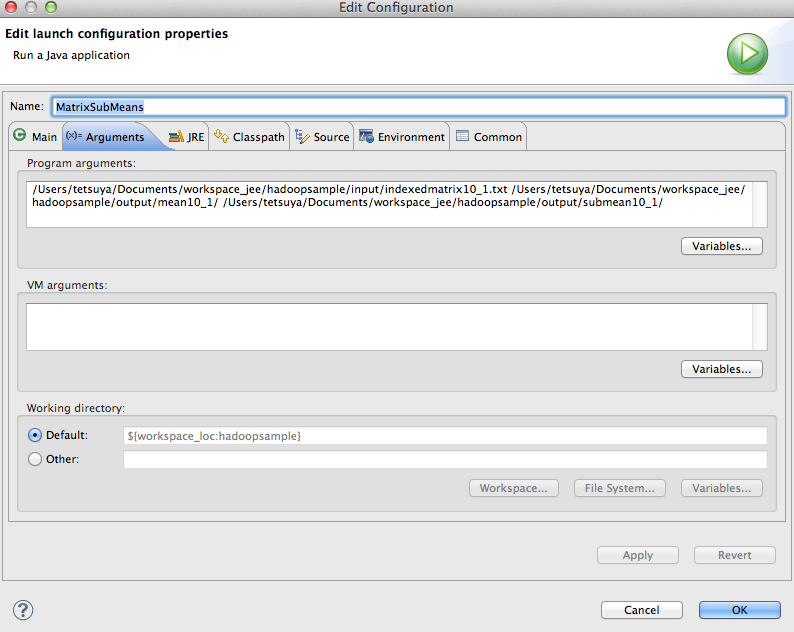Open help via the question mark icon

(23, 610)
